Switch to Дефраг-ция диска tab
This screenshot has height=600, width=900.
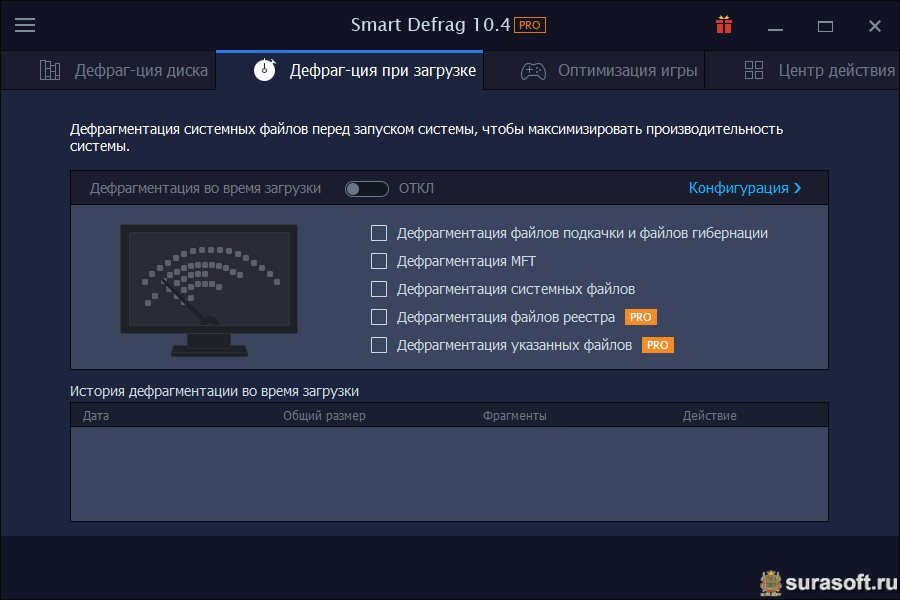[x=108, y=70]
